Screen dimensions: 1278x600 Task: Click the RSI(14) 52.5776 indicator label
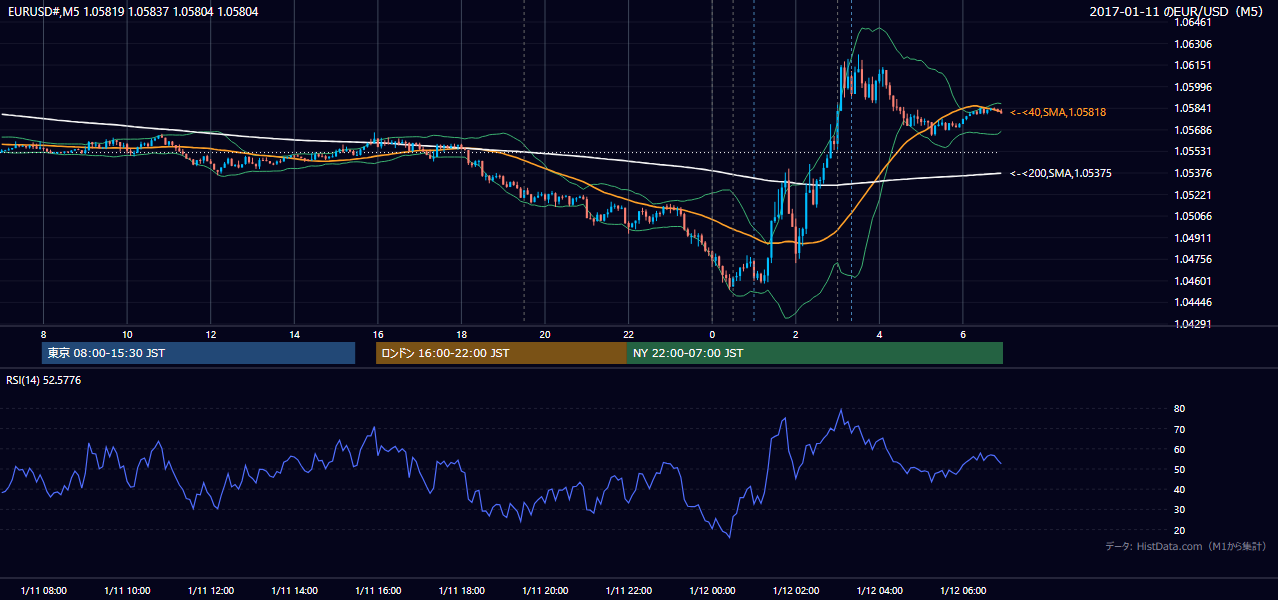(x=44, y=381)
